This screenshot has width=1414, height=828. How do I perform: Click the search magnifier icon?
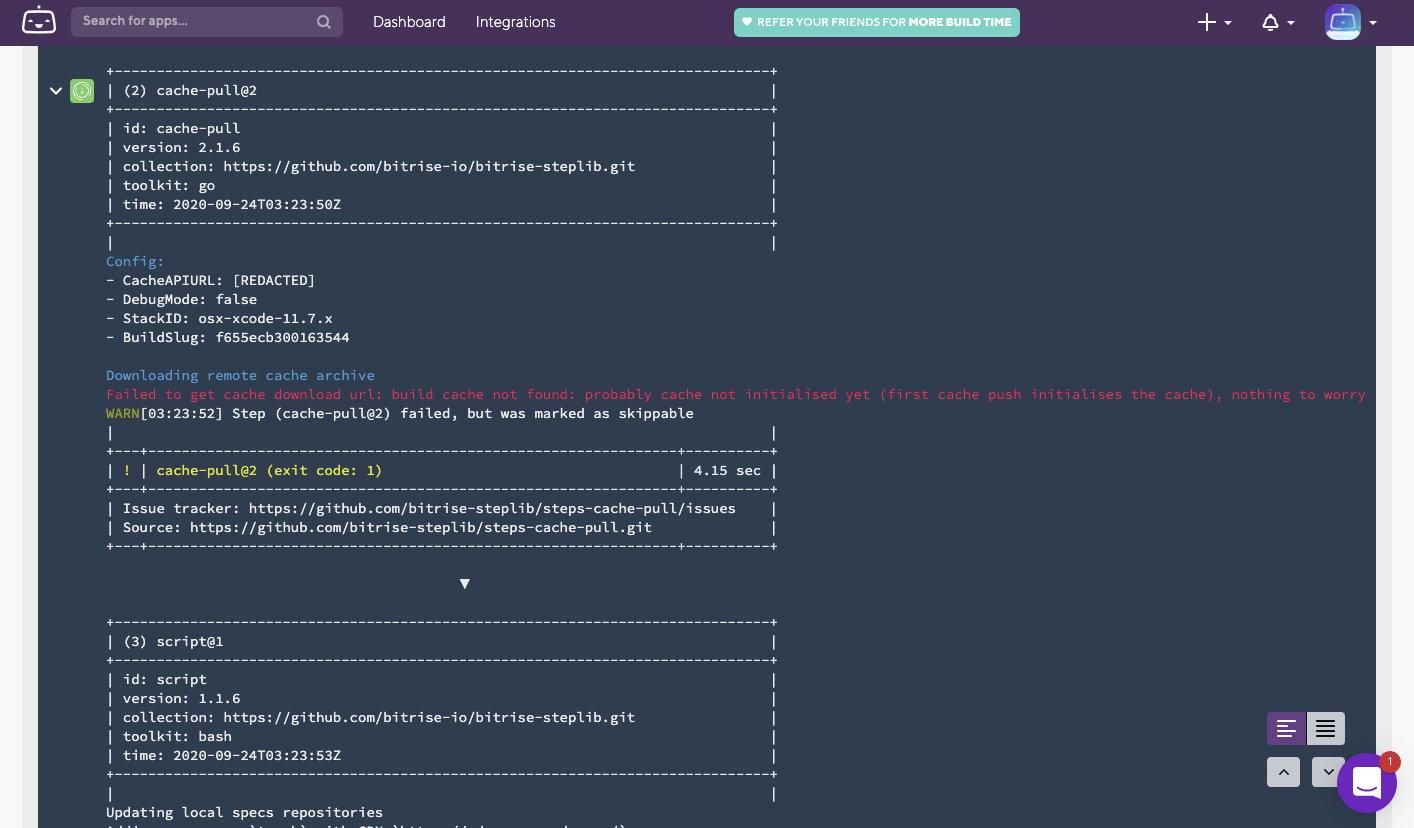tap(324, 22)
